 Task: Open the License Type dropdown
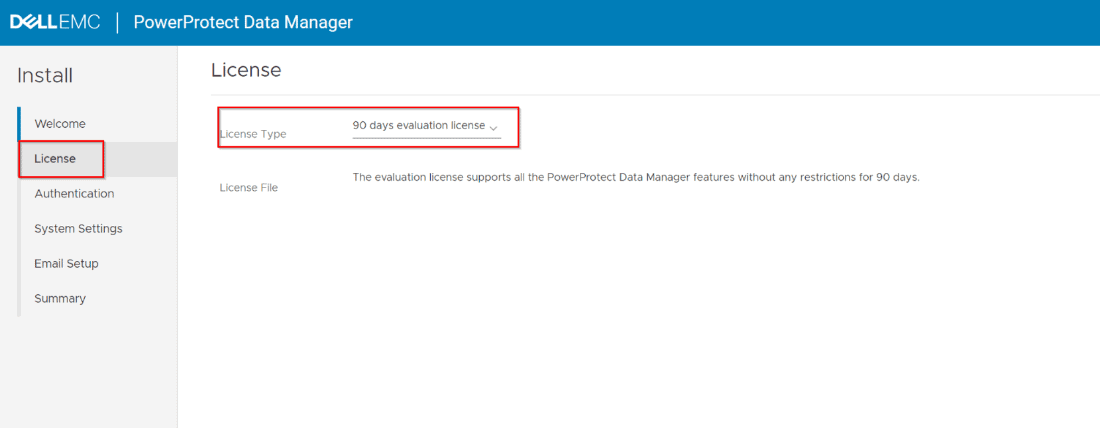[x=427, y=126]
